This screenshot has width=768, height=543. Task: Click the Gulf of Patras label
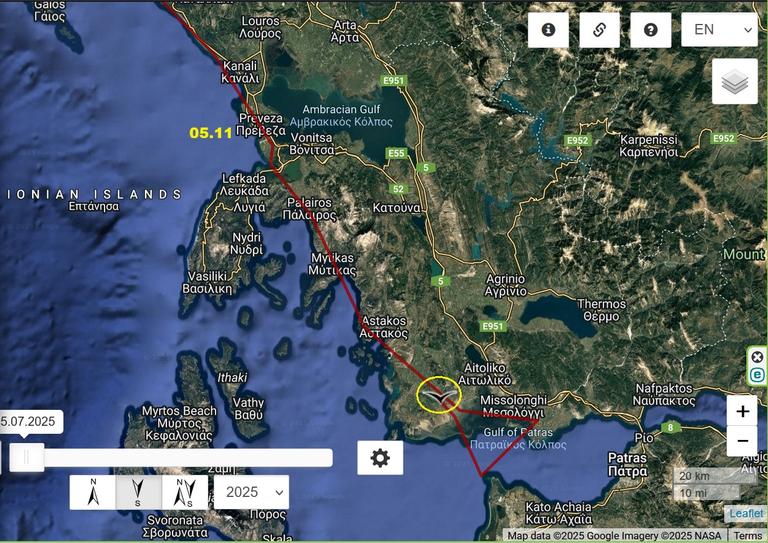tap(518, 439)
